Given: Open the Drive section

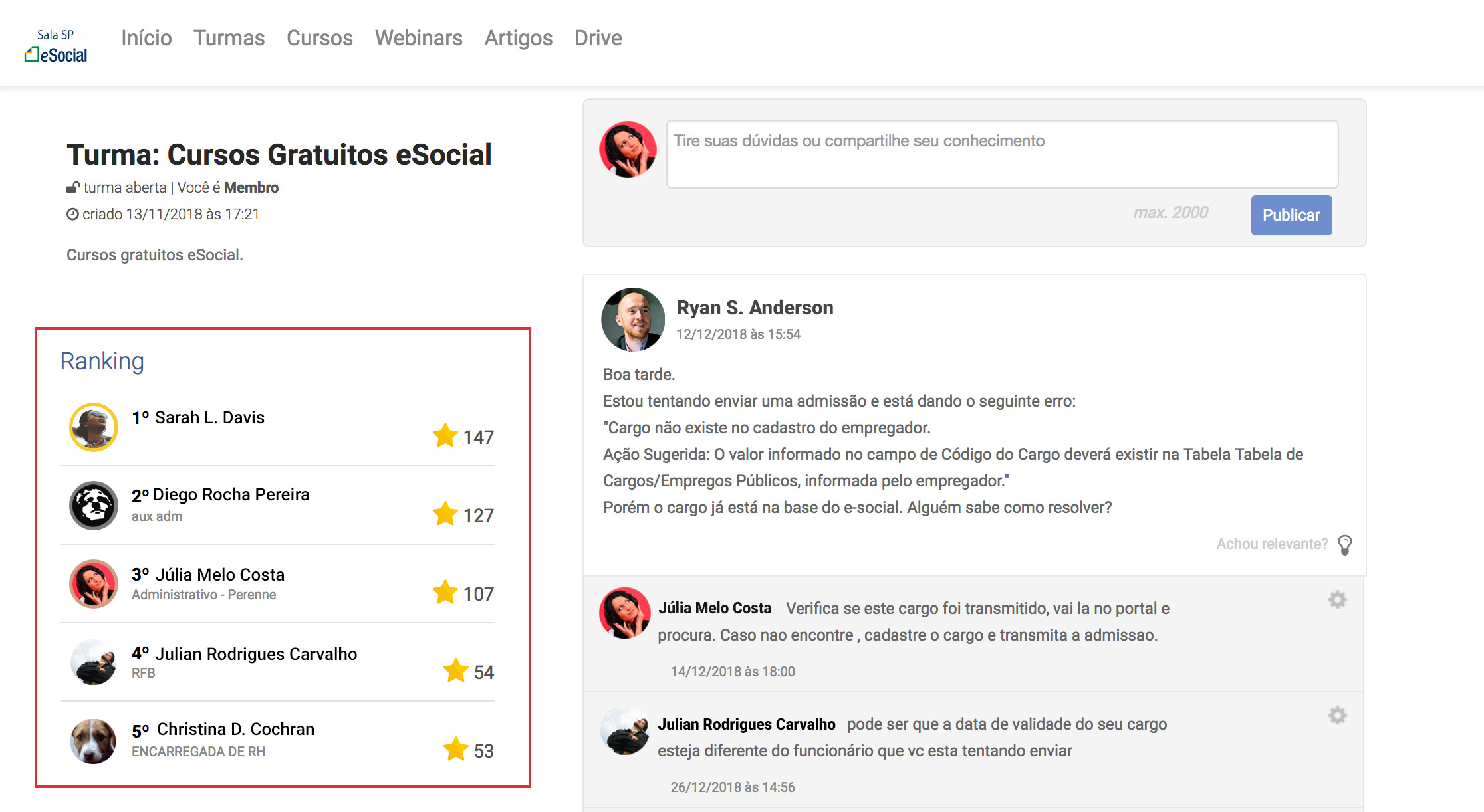Looking at the screenshot, I should 598,38.
